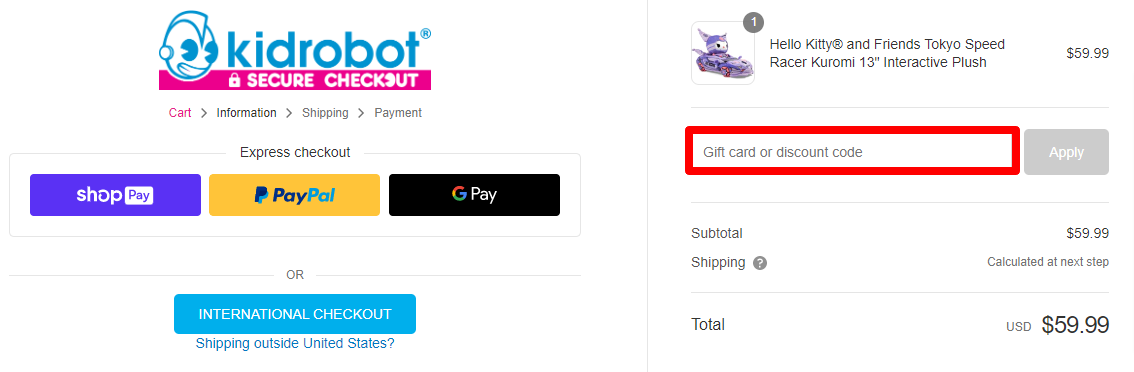Image resolution: width=1134 pixels, height=372 pixels.
Task: Open the Shipping outside United States link
Action: tap(295, 343)
